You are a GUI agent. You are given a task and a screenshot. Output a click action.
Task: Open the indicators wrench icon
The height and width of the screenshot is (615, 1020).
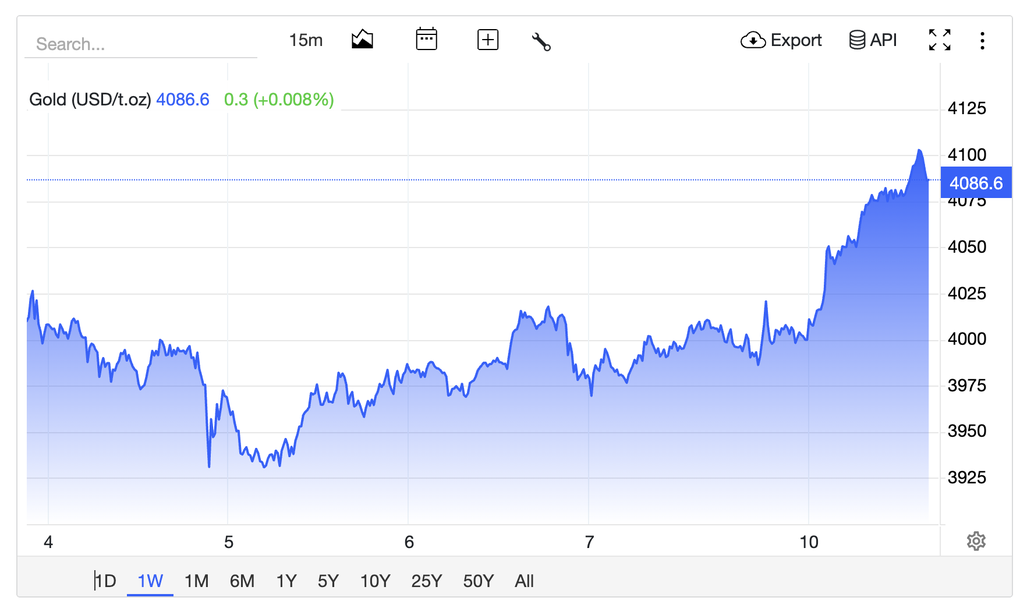tap(540, 40)
